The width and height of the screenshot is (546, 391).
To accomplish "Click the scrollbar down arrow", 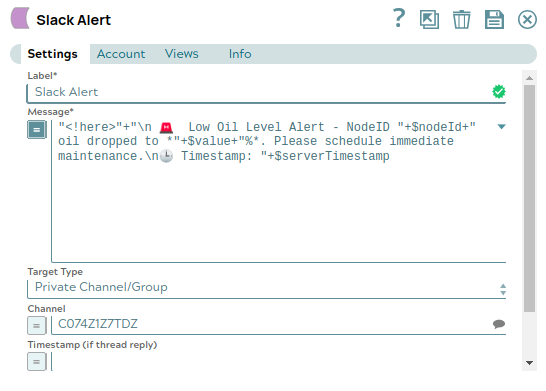I will click(x=529, y=363).
